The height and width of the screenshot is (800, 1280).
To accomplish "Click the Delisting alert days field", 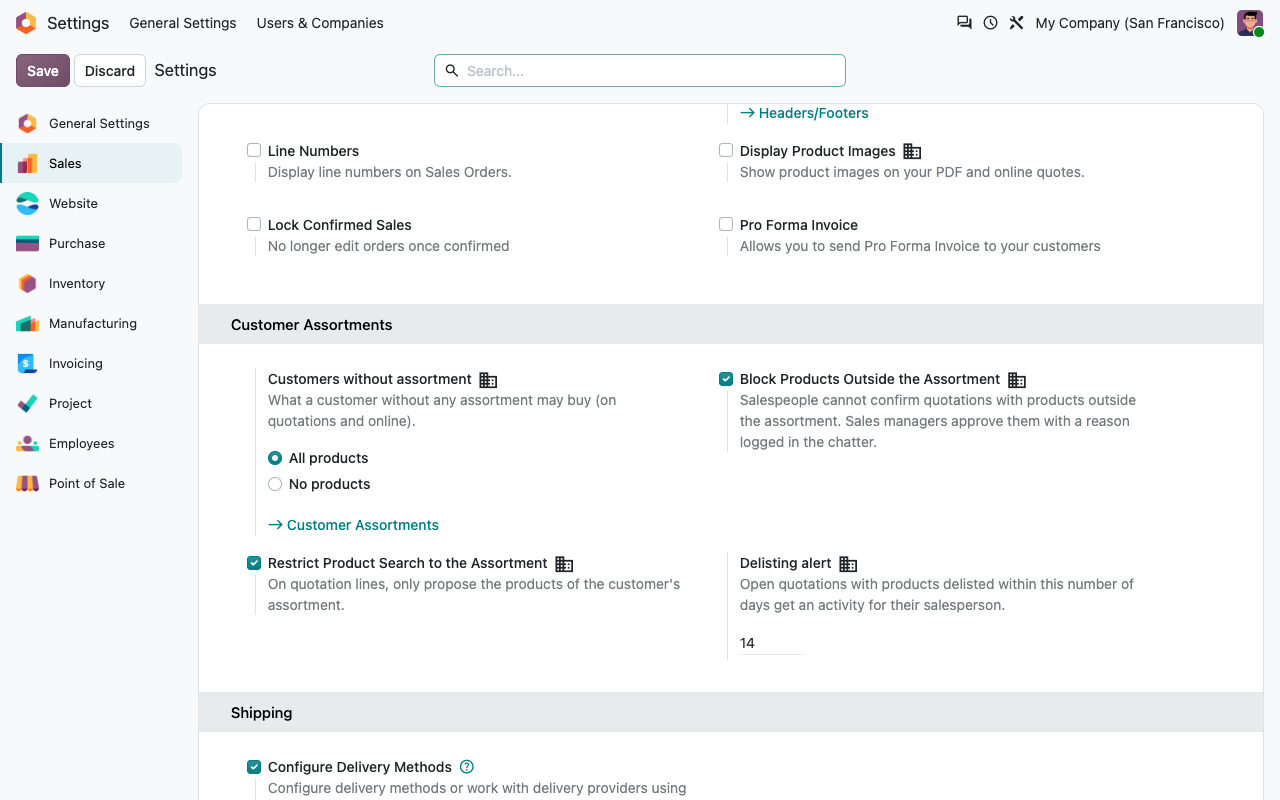I will 772,643.
